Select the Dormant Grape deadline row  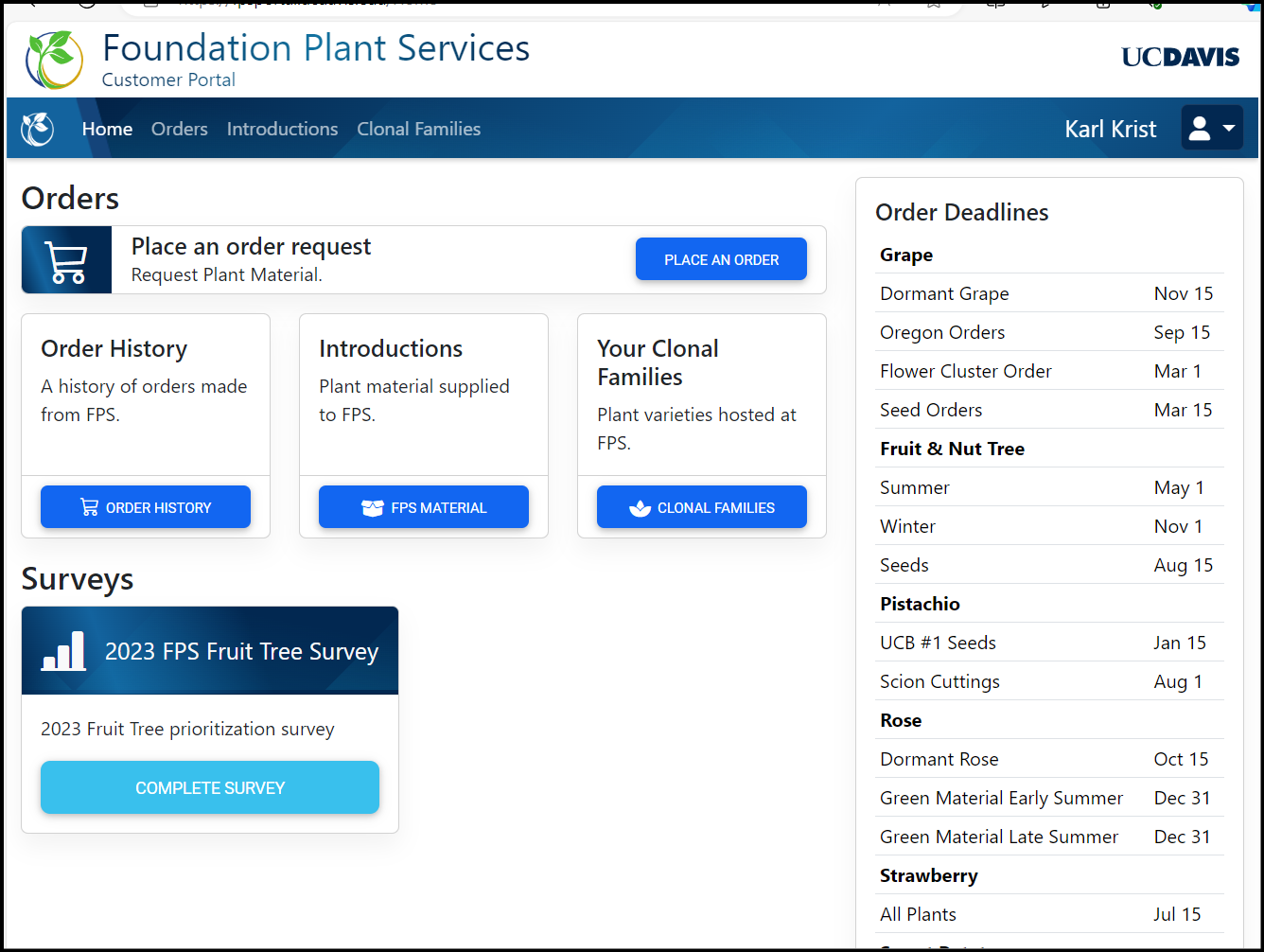[1048, 293]
